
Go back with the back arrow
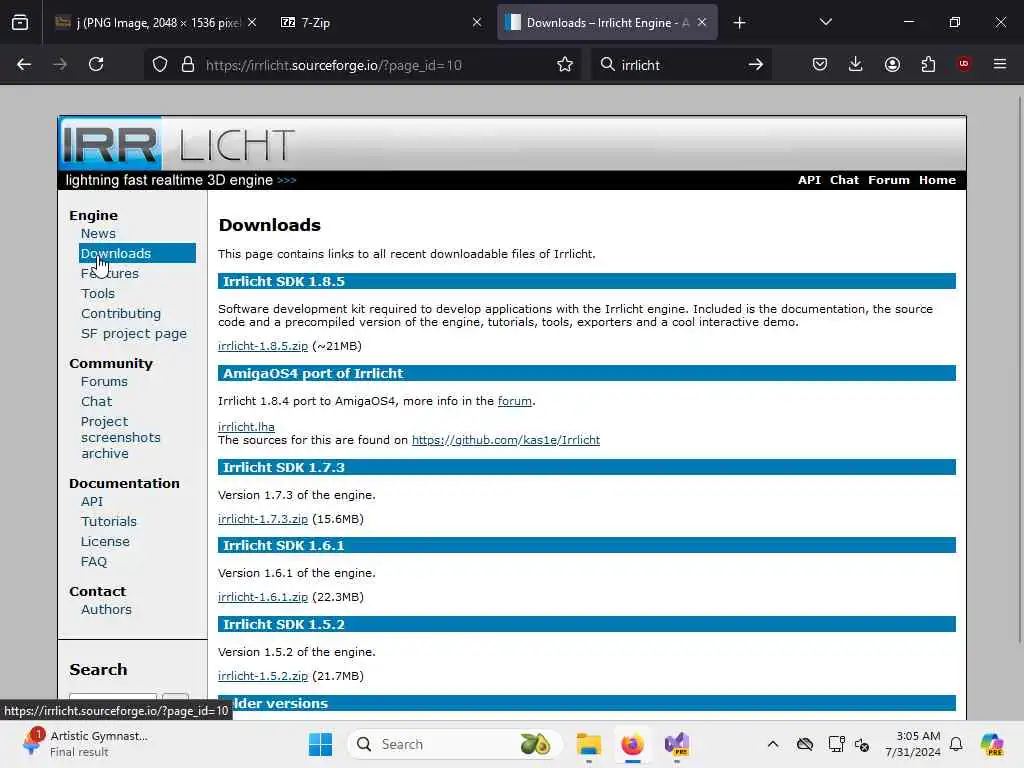pos(24,65)
